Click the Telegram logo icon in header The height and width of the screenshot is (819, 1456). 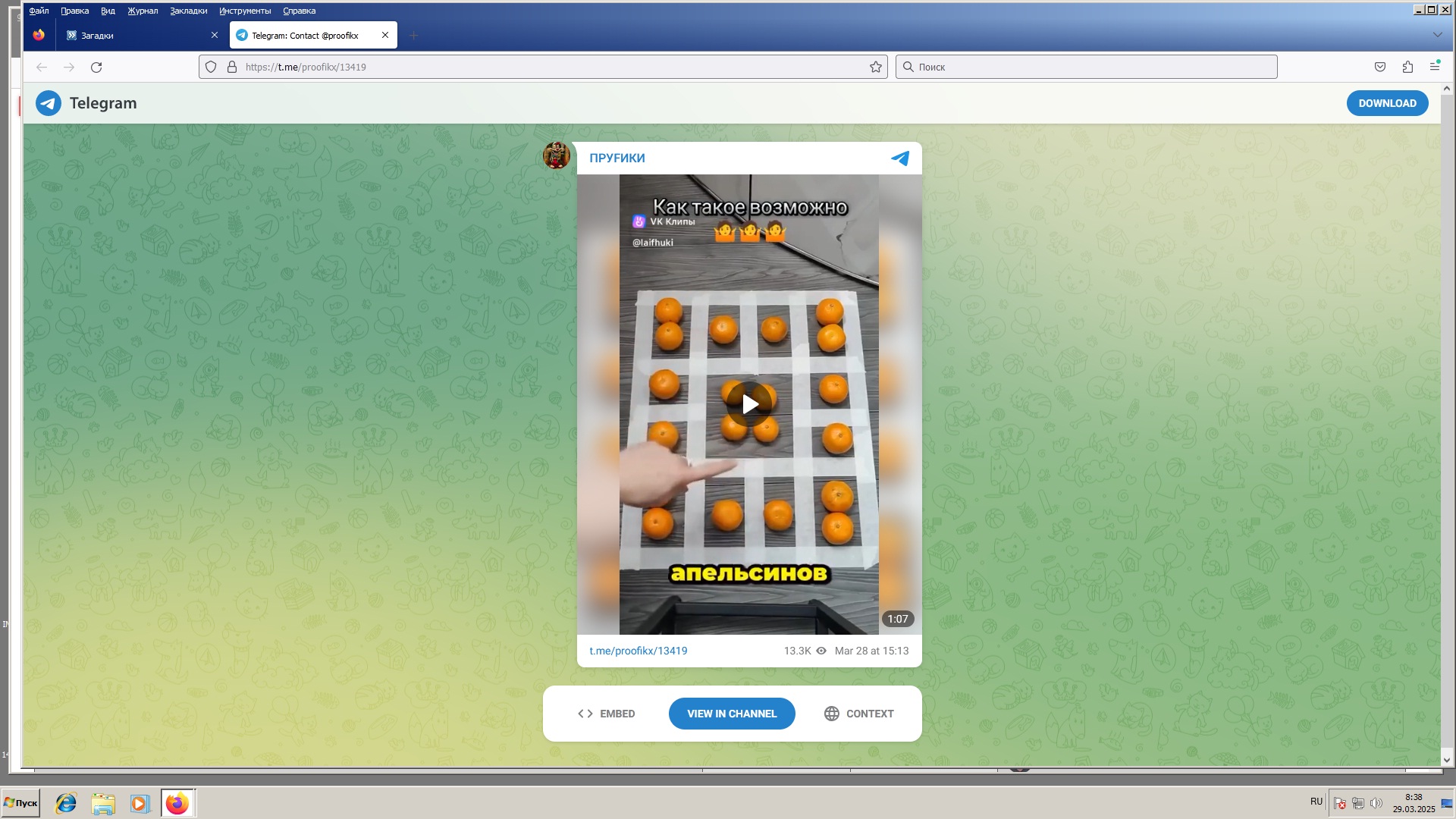click(x=49, y=103)
